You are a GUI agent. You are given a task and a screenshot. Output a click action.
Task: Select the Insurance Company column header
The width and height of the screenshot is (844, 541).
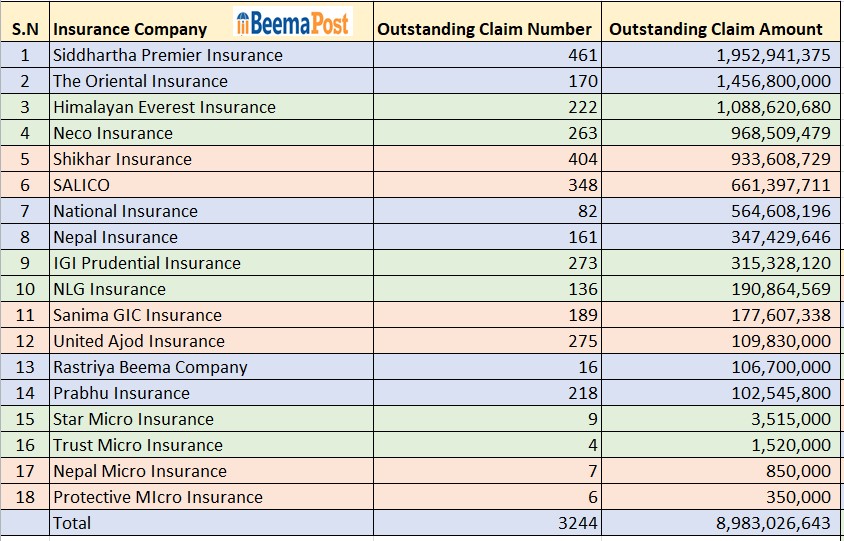pyautogui.click(x=130, y=29)
